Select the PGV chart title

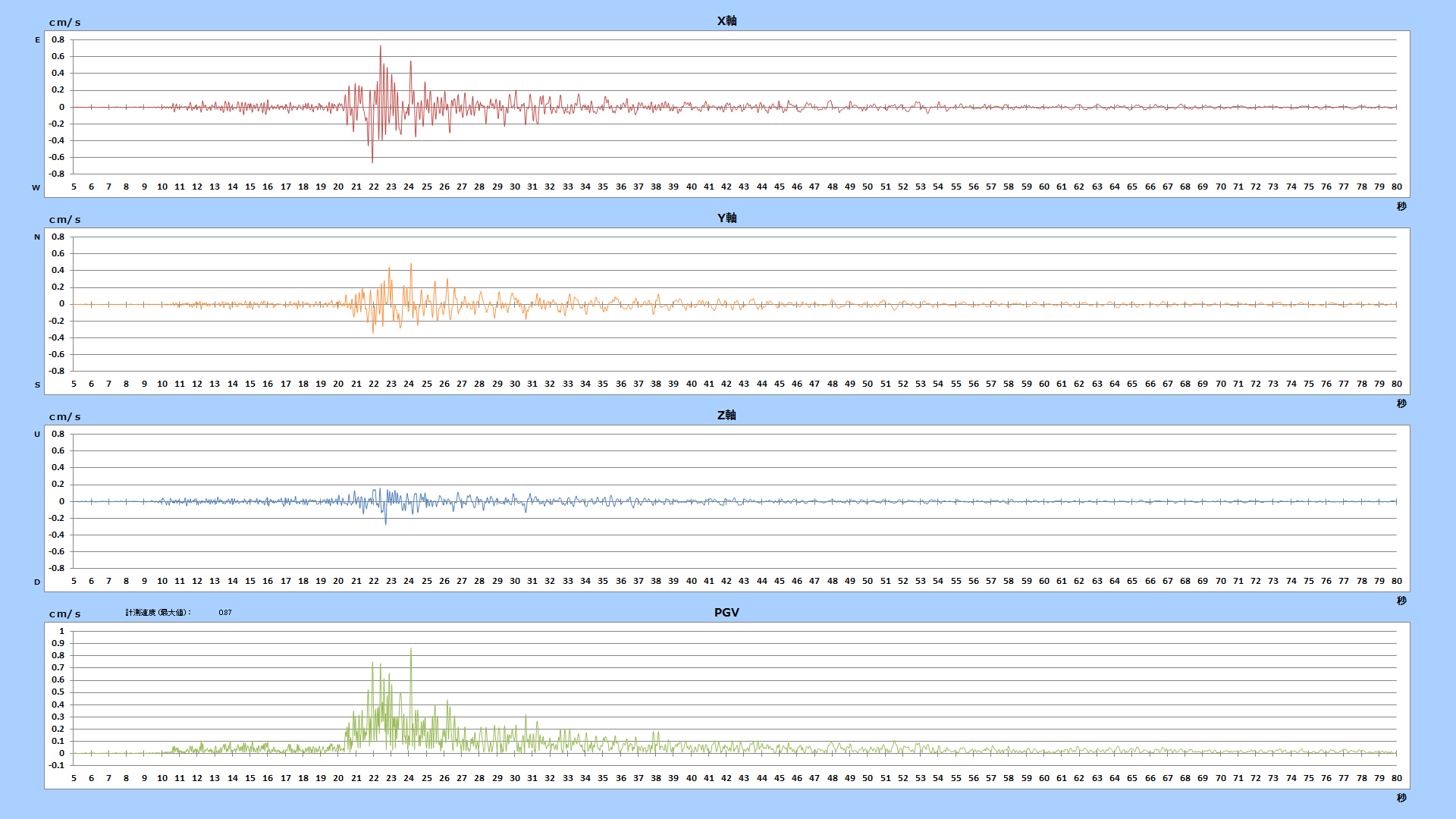click(726, 612)
